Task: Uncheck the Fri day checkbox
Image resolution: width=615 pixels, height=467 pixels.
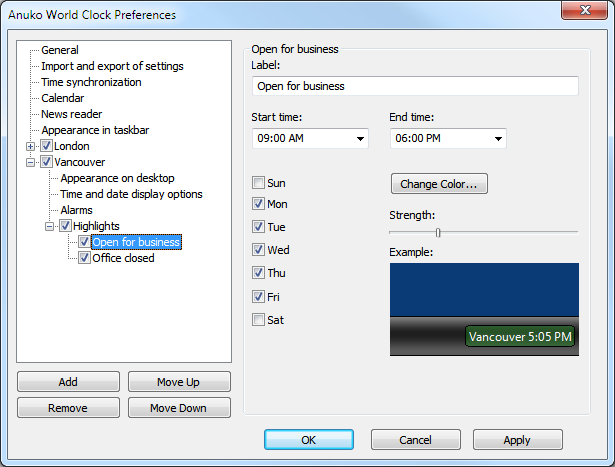Action: [259, 297]
